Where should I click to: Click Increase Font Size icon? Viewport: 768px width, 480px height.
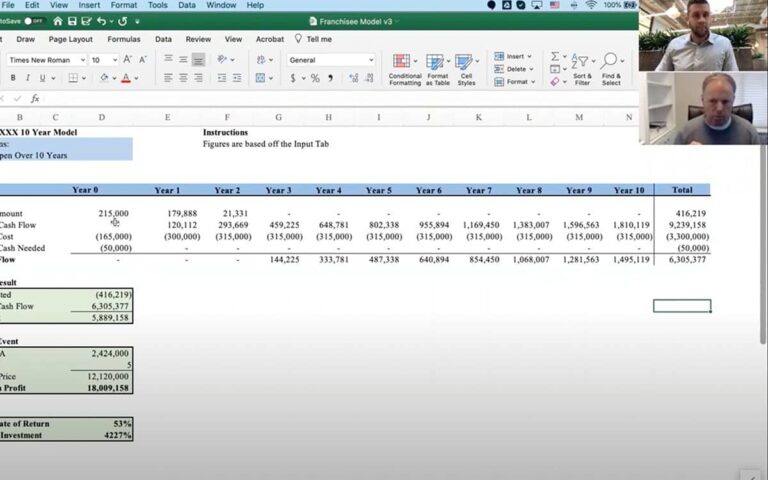tap(127, 59)
